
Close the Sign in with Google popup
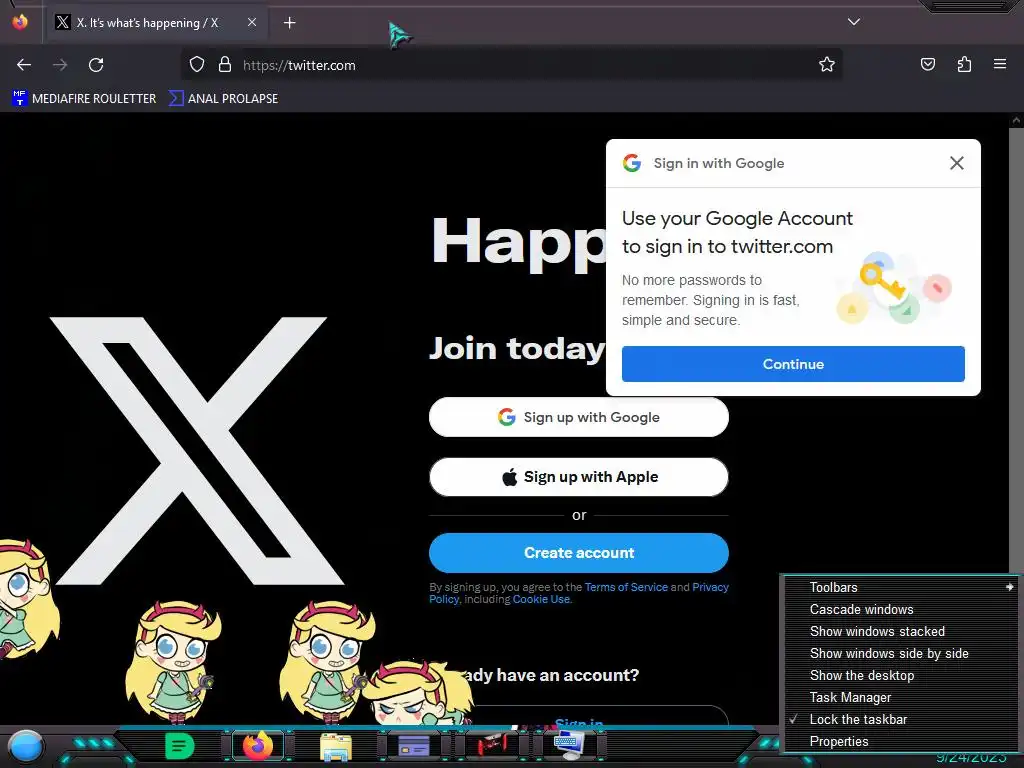point(956,163)
